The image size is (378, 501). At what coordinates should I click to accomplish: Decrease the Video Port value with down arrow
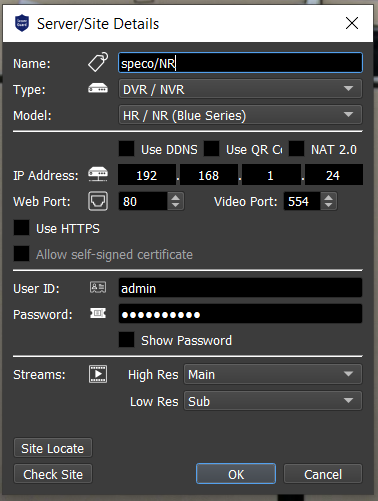coord(328,205)
